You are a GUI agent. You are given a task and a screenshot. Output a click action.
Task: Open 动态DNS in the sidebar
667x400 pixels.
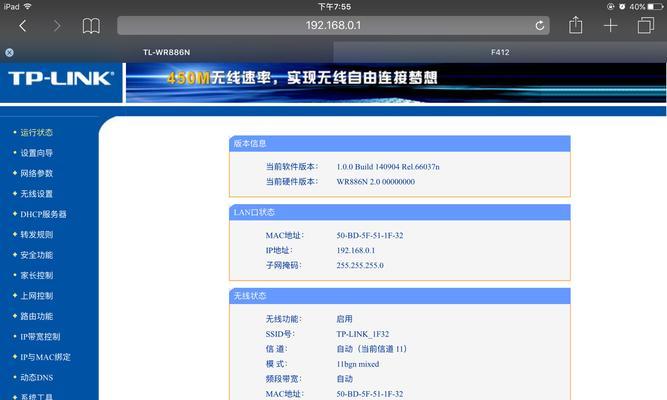click(x=37, y=377)
